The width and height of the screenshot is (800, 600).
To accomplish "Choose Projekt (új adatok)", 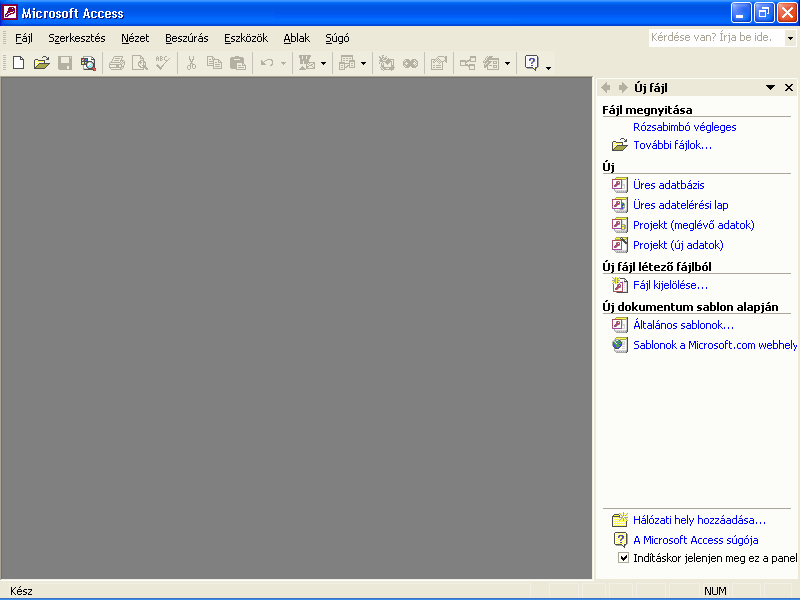I will [x=678, y=245].
